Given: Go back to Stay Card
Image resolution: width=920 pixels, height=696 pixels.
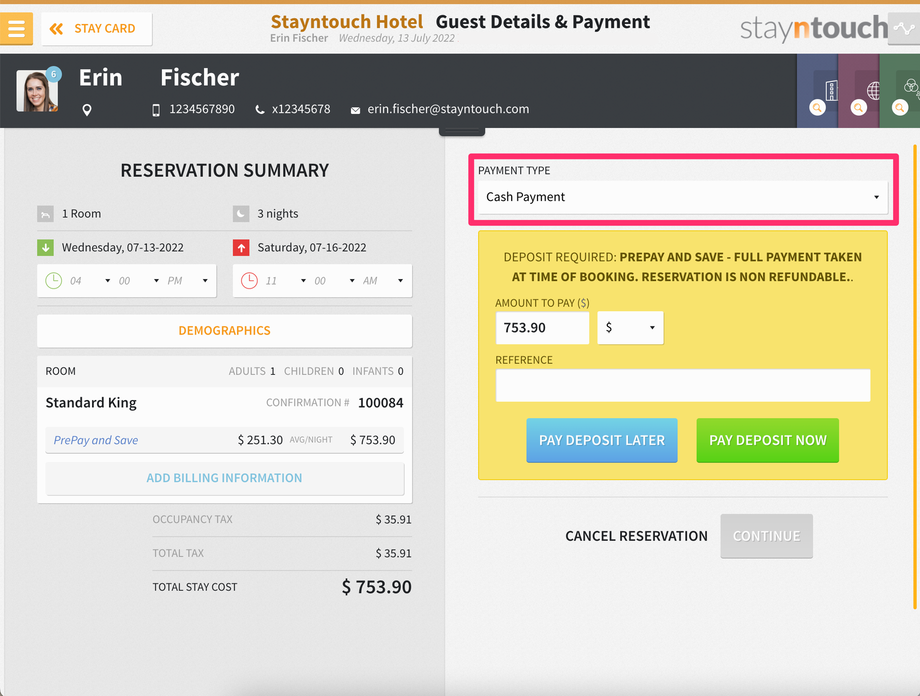Looking at the screenshot, I should 97,29.
